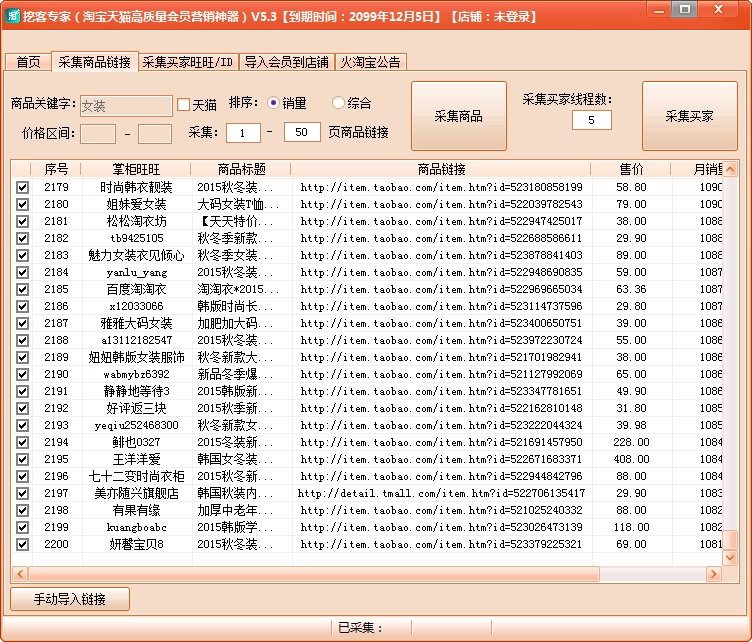Viewport: 752px width, 642px height.
Task: Click the price 408.00 cell
Action: (x=631, y=459)
